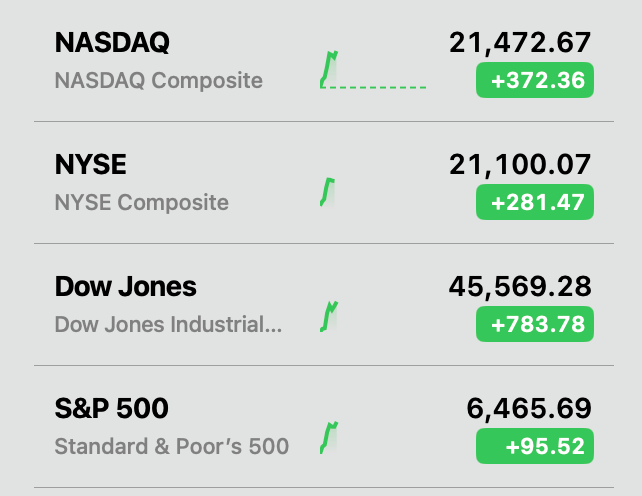Select the Dow Jones ticker title
The image size is (642, 496).
pos(126,287)
